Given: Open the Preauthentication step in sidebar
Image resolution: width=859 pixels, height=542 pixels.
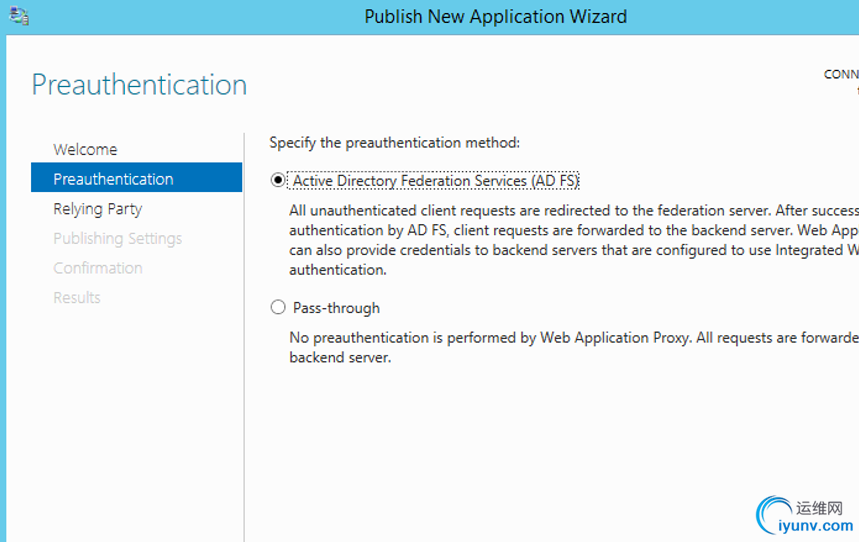Looking at the screenshot, I should (136, 178).
